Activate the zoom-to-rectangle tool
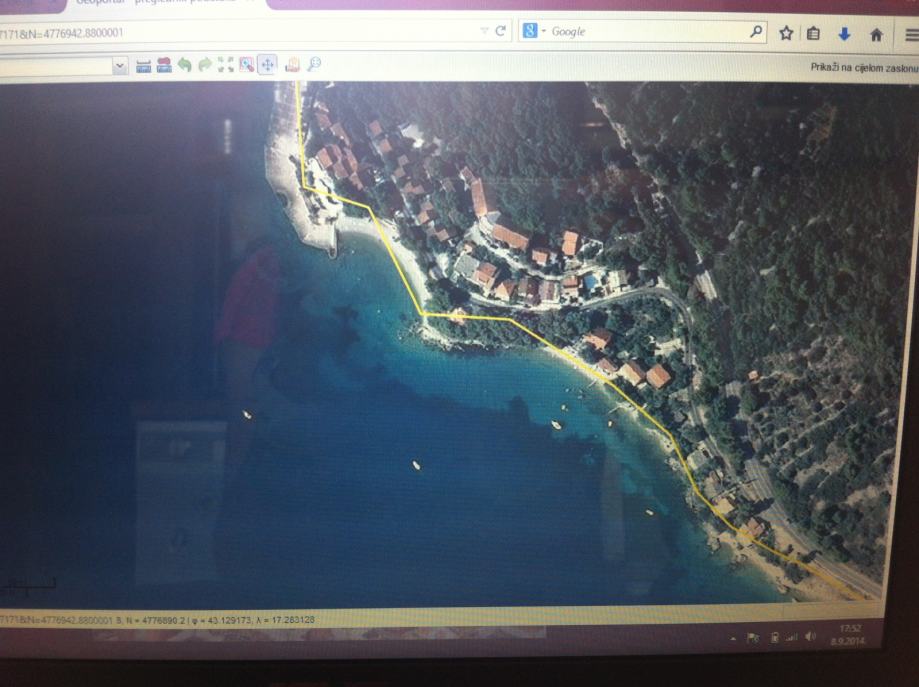The width and height of the screenshot is (919, 687). (x=247, y=64)
